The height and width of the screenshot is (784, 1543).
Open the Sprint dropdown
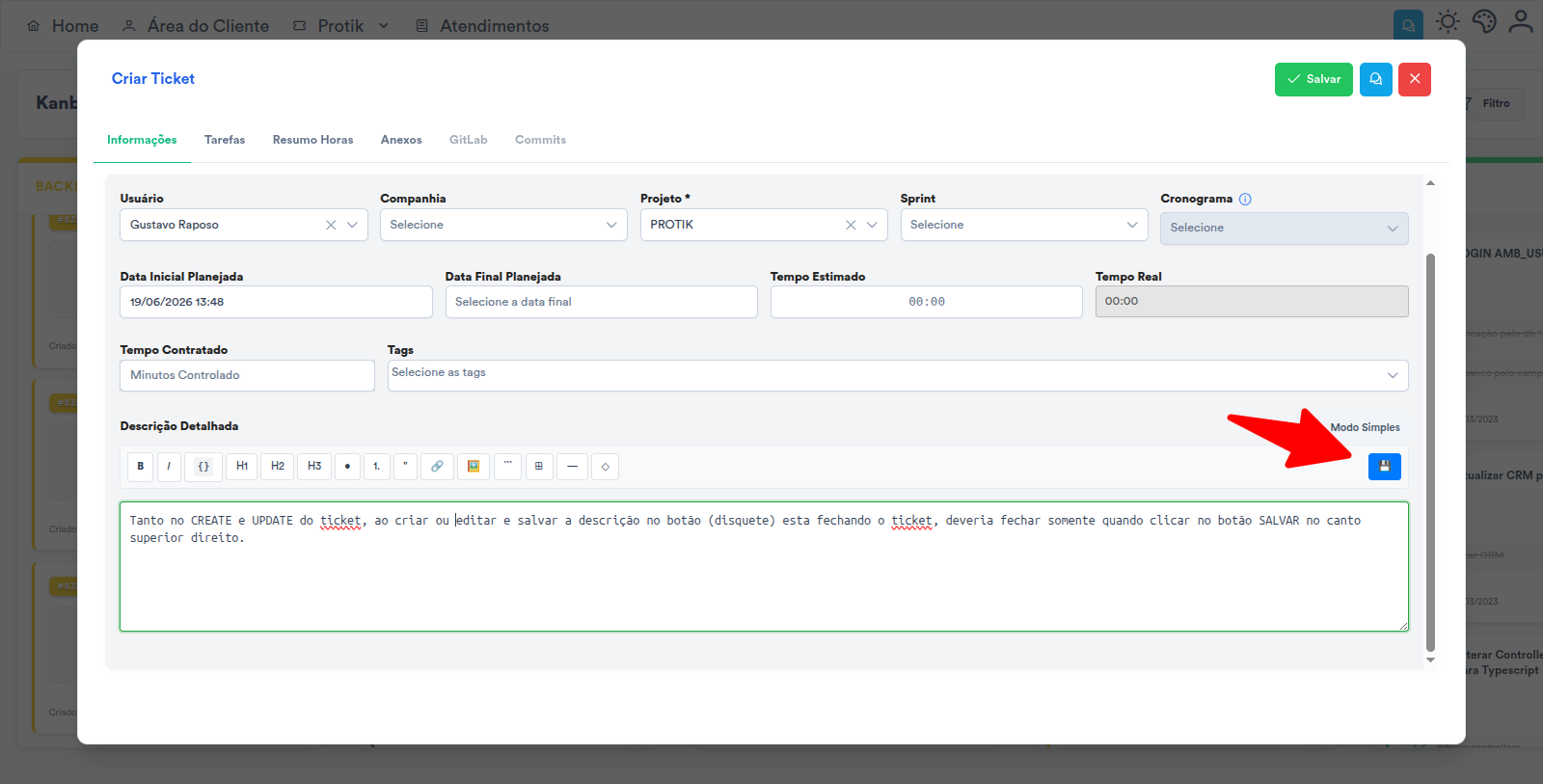coord(1024,225)
